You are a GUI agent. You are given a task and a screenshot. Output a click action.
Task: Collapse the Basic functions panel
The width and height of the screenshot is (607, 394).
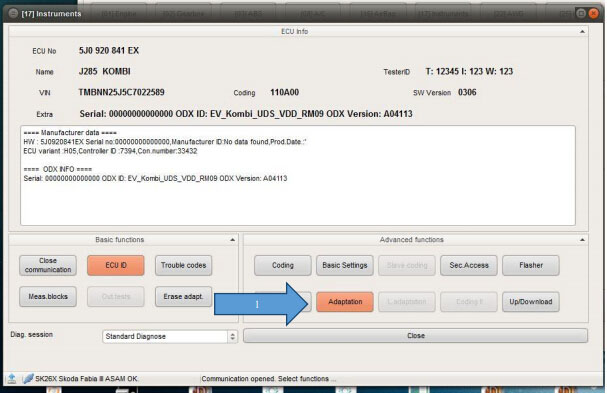click(232, 240)
